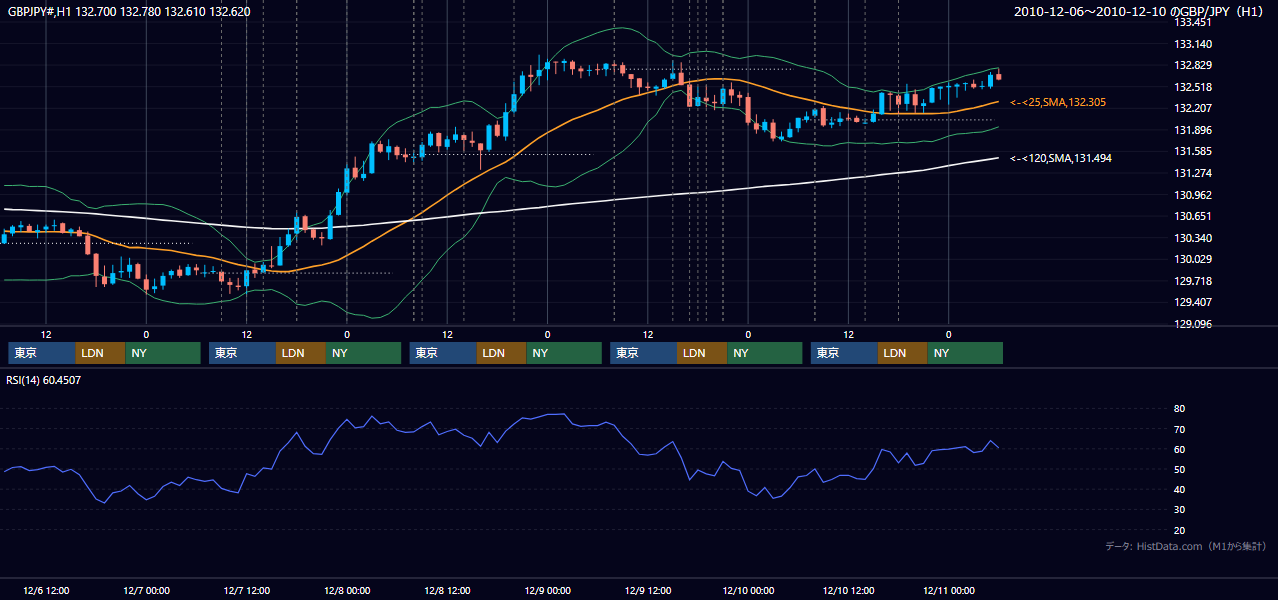Click the <-<120,SMA,131.494 moving average label

1060,158
